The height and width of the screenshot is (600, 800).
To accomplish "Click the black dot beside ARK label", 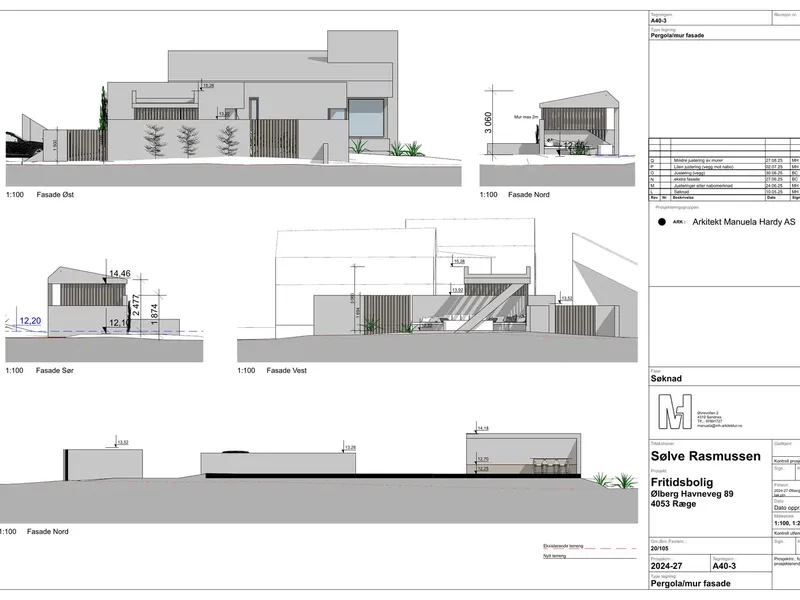I will [x=662, y=222].
